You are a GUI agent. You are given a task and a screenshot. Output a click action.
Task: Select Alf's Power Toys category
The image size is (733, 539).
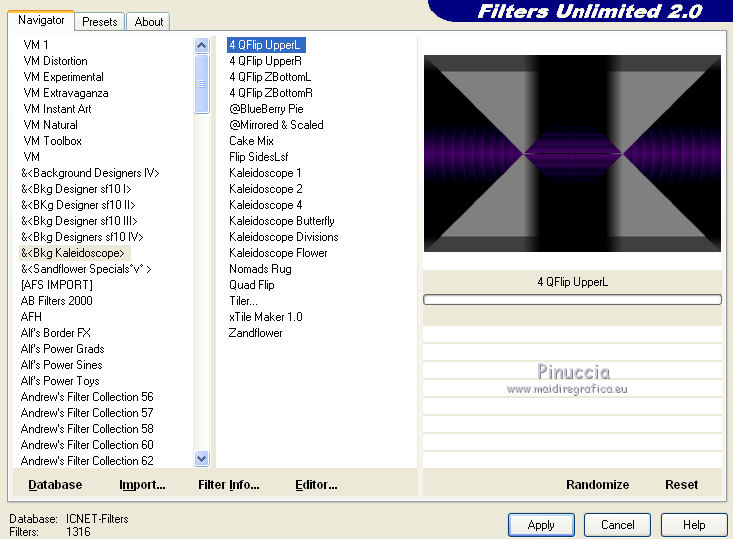click(60, 381)
